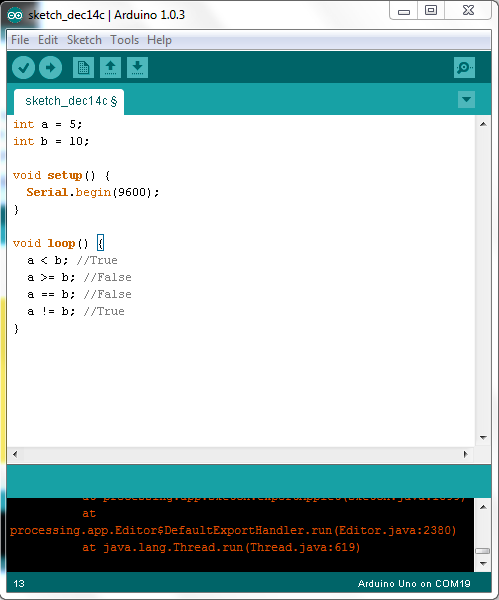The image size is (499, 600).
Task: Click 'Serial.begin(9600);' code line
Action: tap(93, 192)
